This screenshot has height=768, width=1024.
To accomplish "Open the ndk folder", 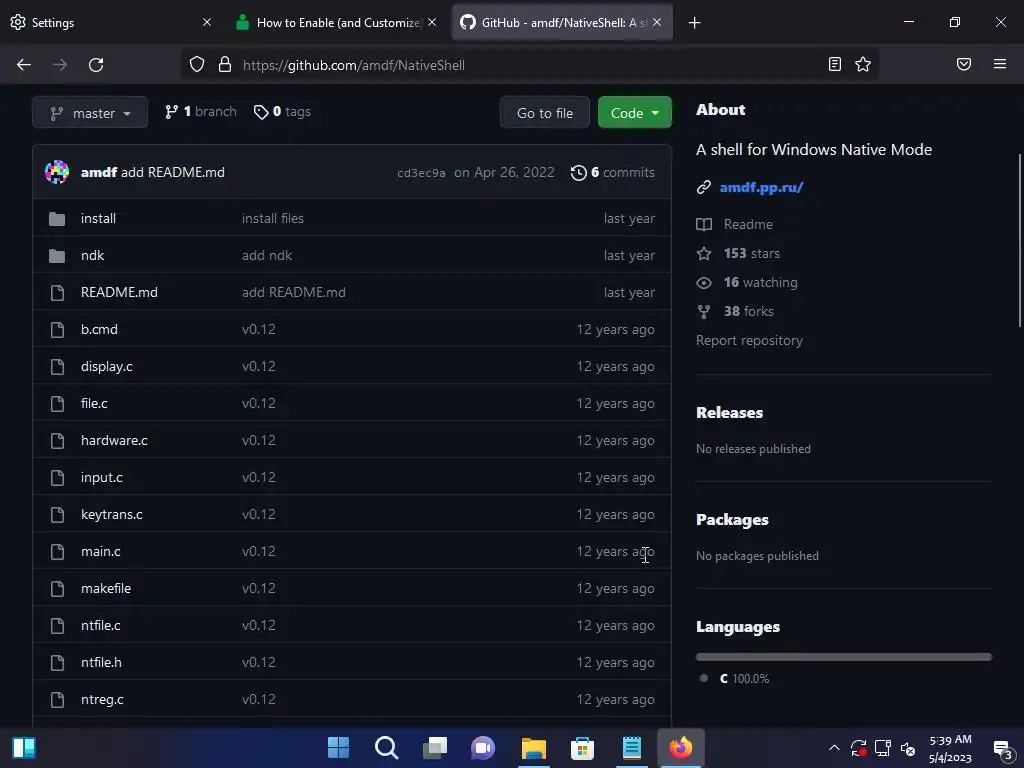I will (92, 255).
